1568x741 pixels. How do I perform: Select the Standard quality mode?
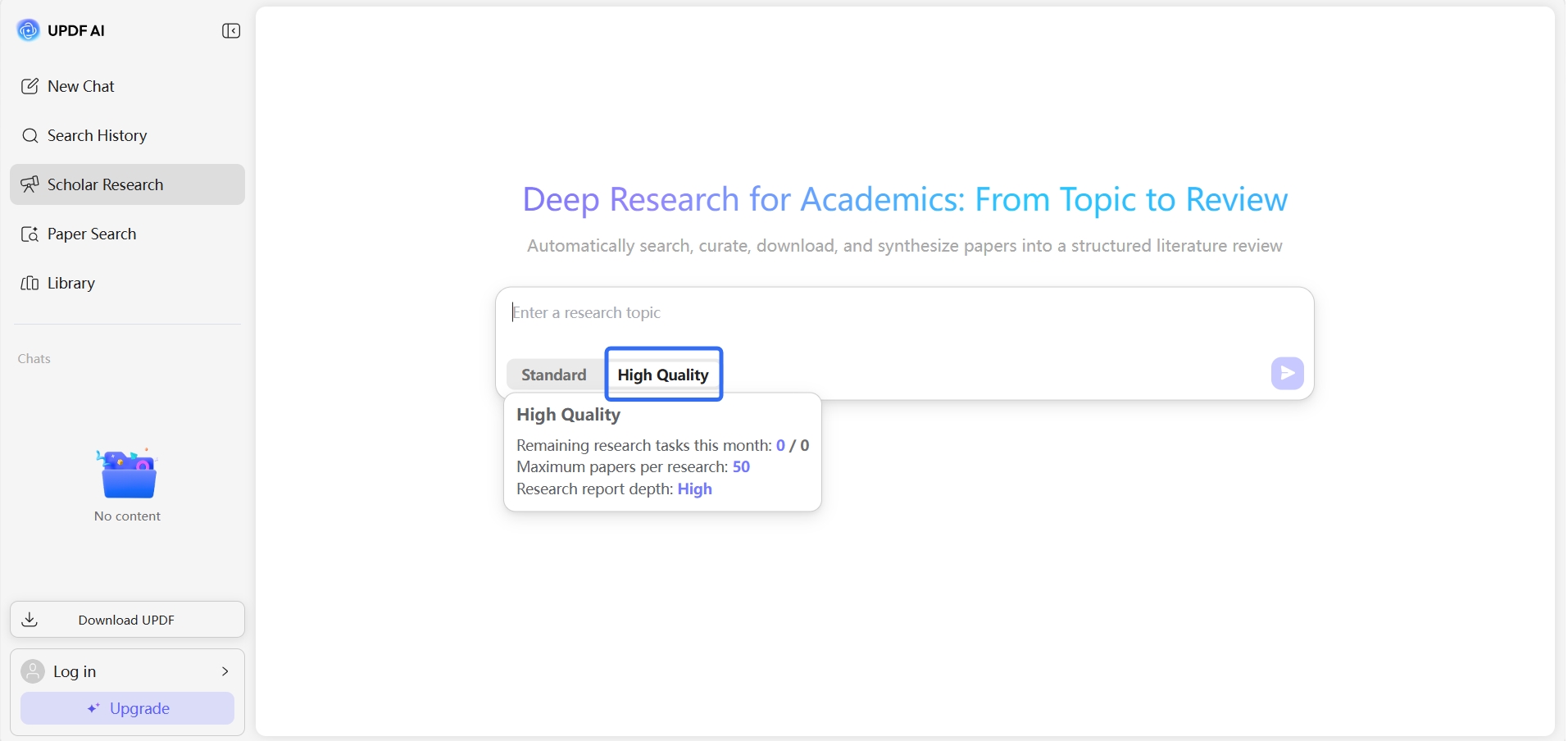point(554,375)
